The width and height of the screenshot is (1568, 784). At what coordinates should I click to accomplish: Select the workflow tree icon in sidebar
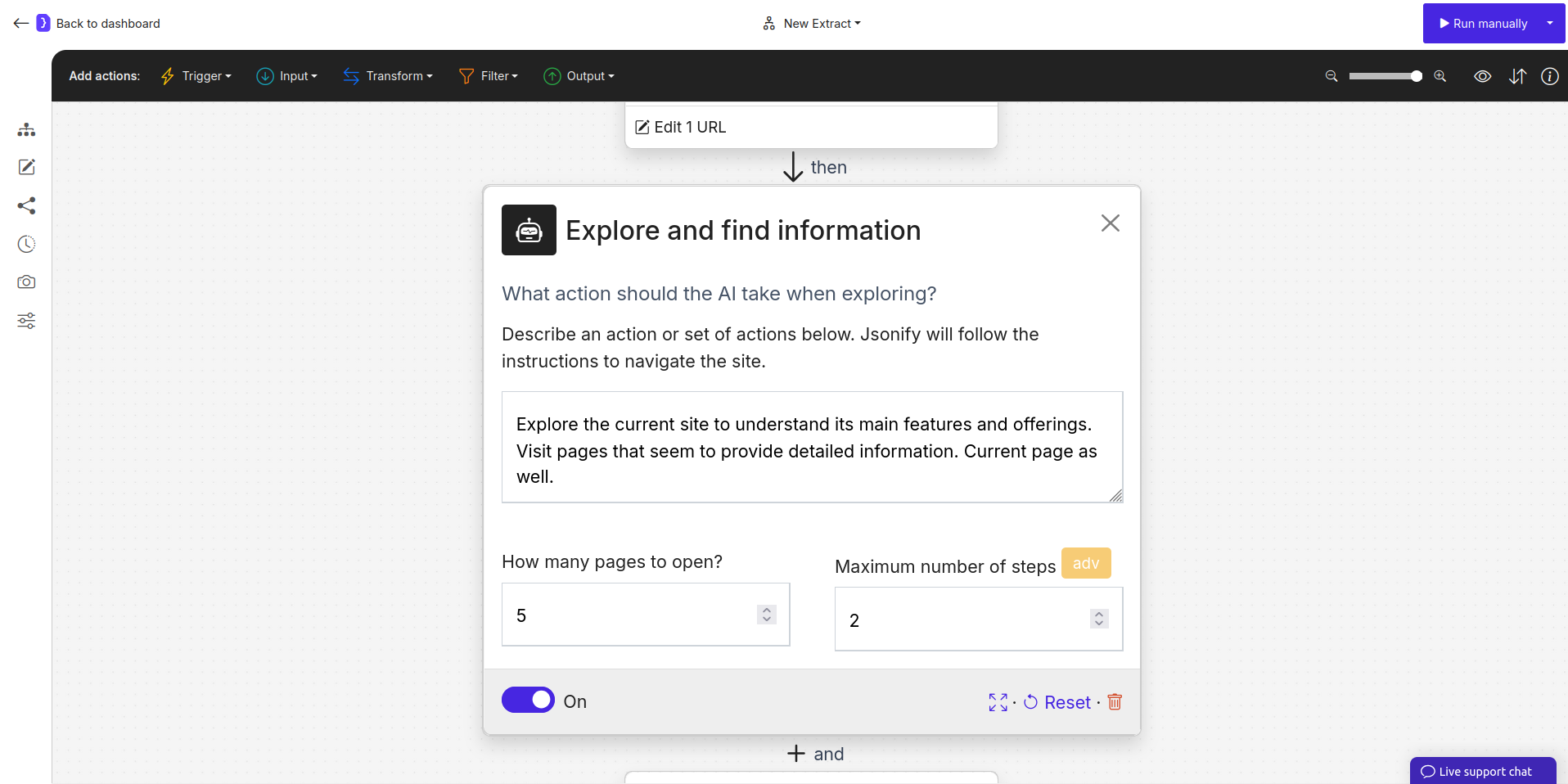[x=26, y=129]
